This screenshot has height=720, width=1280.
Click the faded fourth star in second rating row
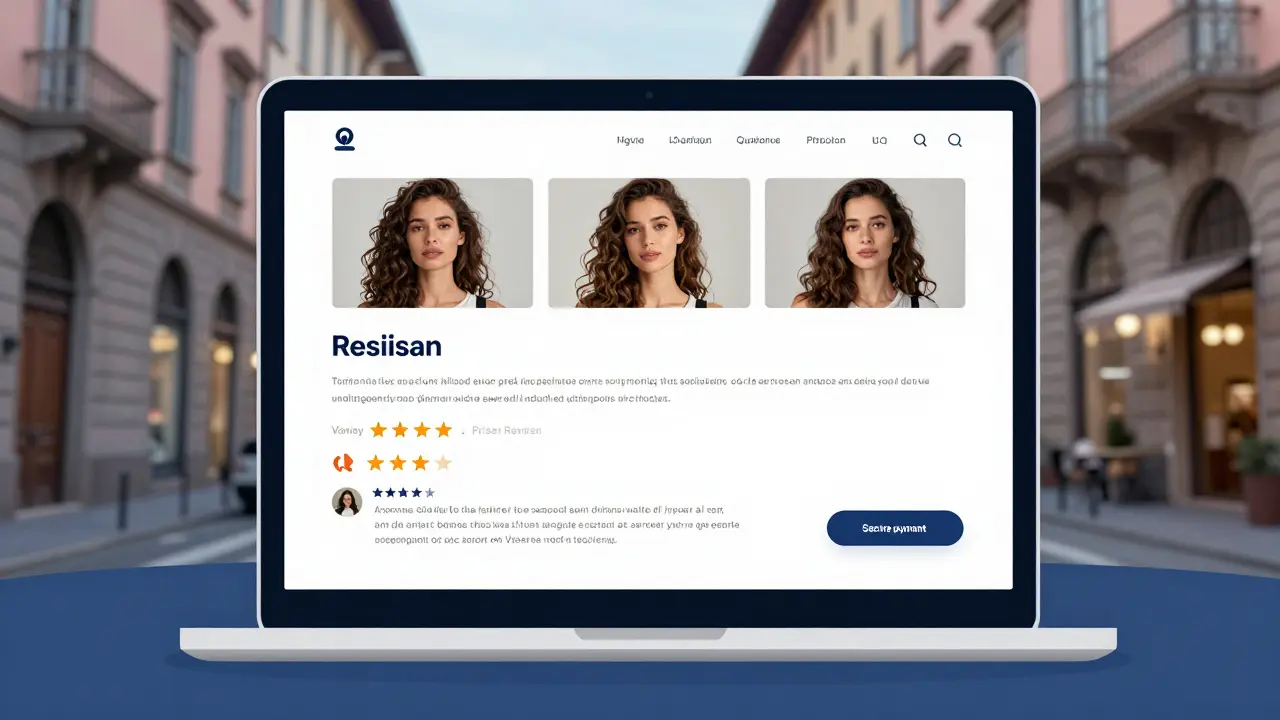pos(443,462)
